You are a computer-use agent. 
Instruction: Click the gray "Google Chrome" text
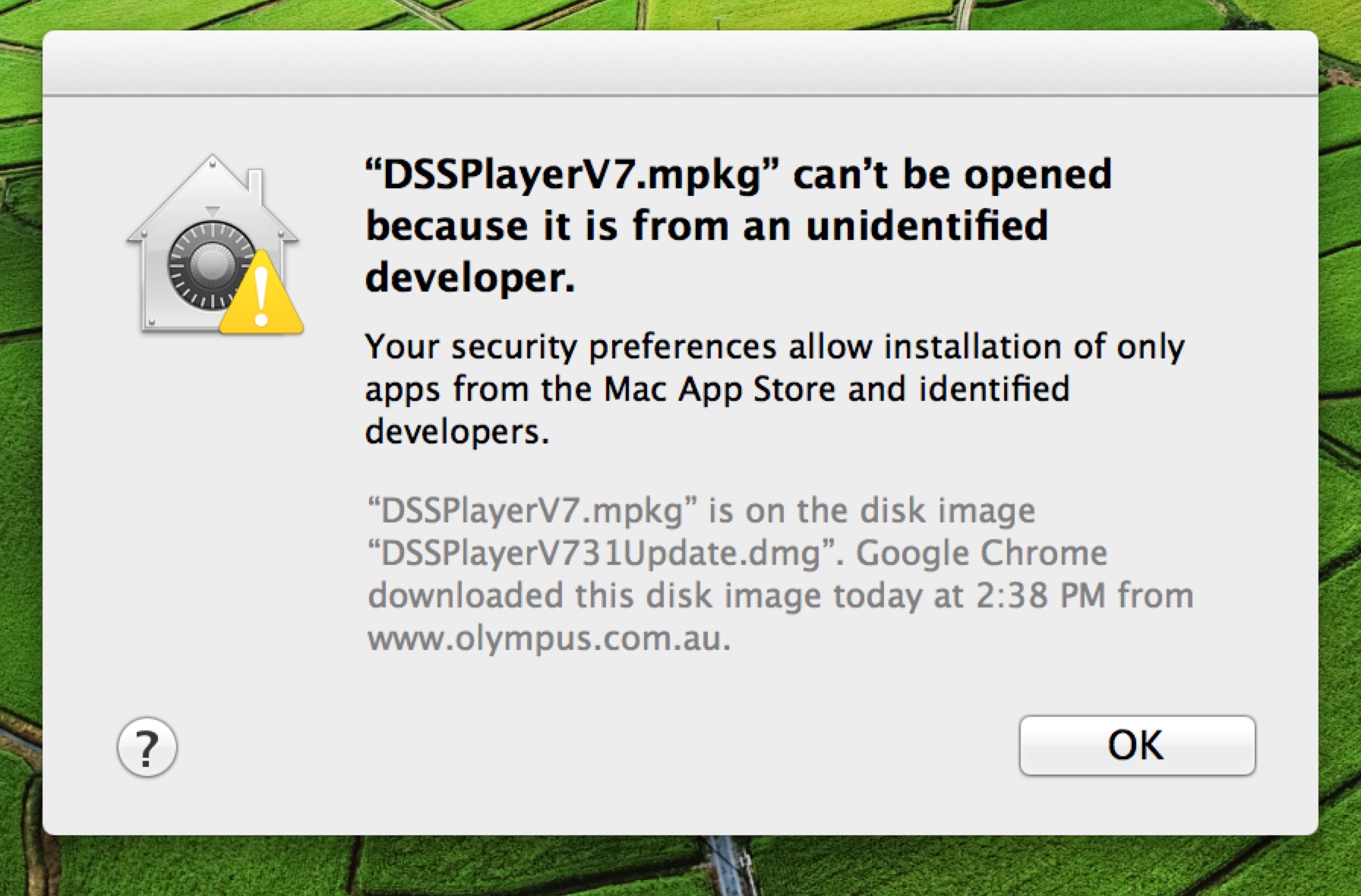click(x=982, y=553)
